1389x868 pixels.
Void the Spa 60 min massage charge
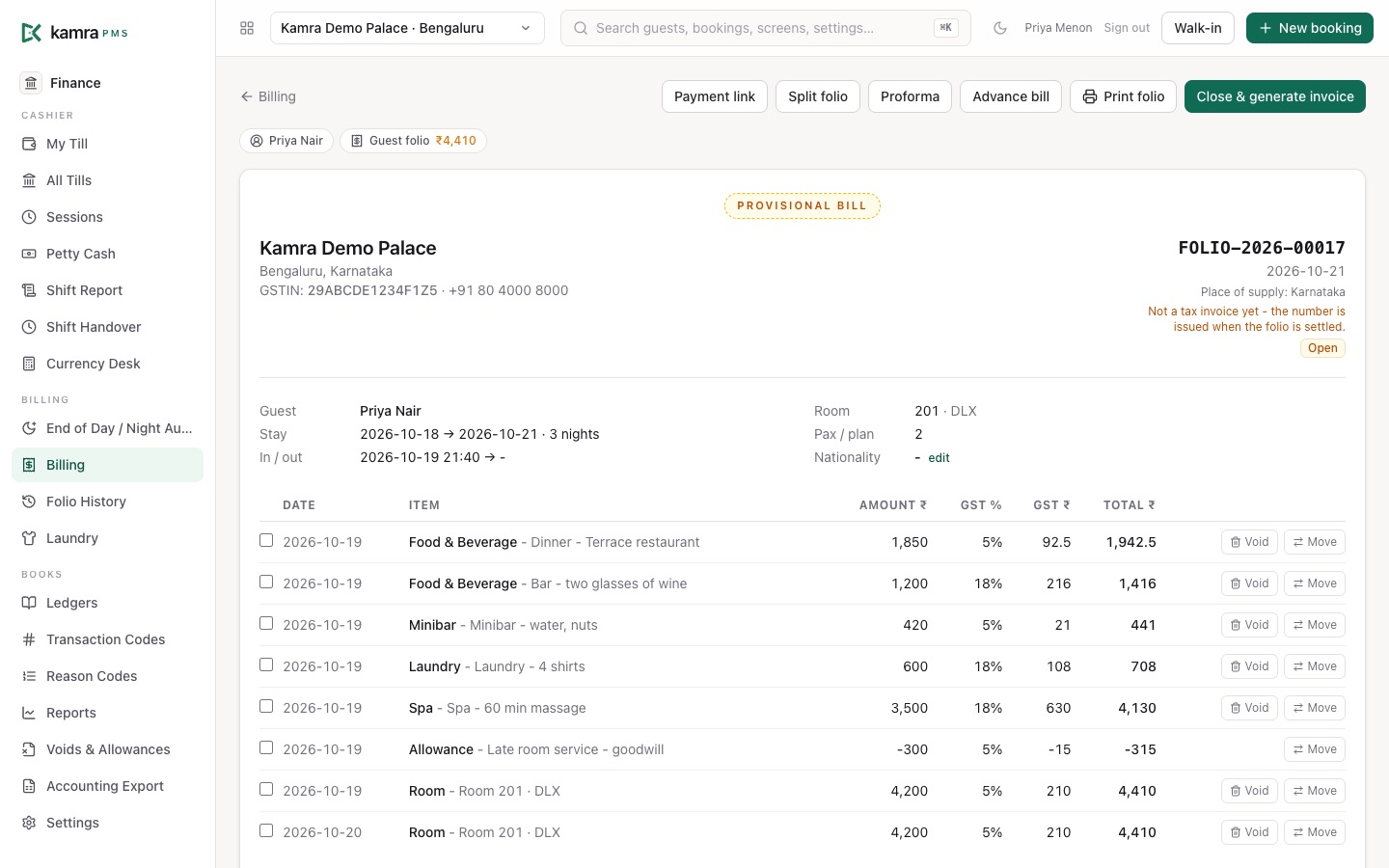[1249, 708]
